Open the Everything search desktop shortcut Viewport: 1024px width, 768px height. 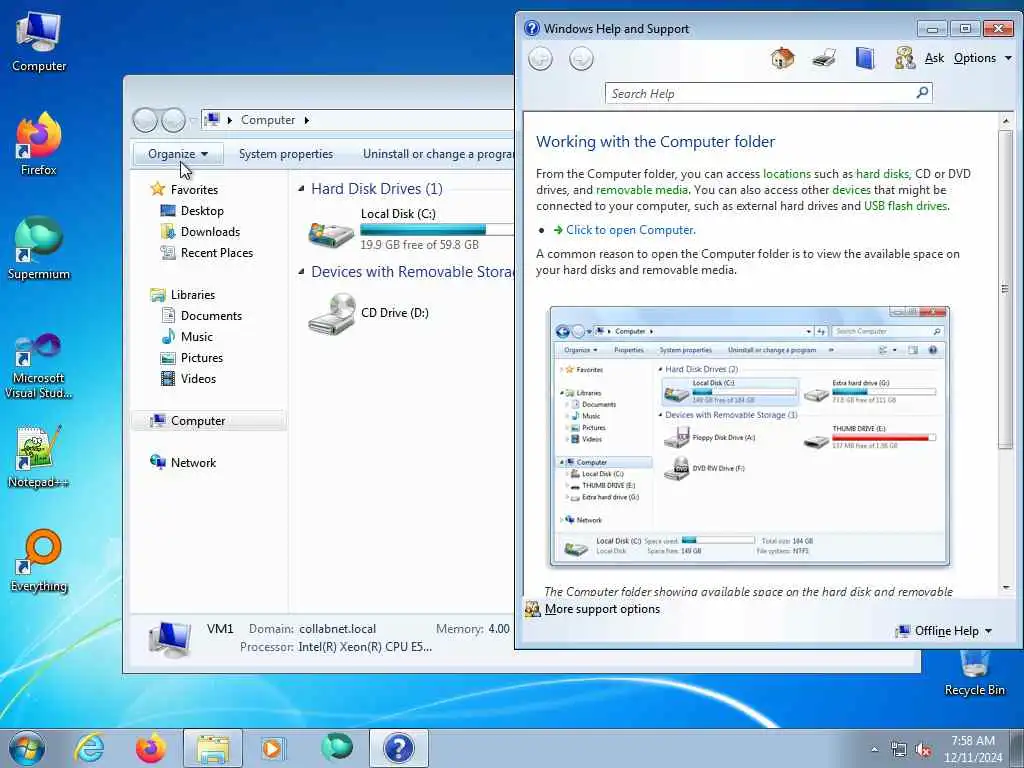39,560
